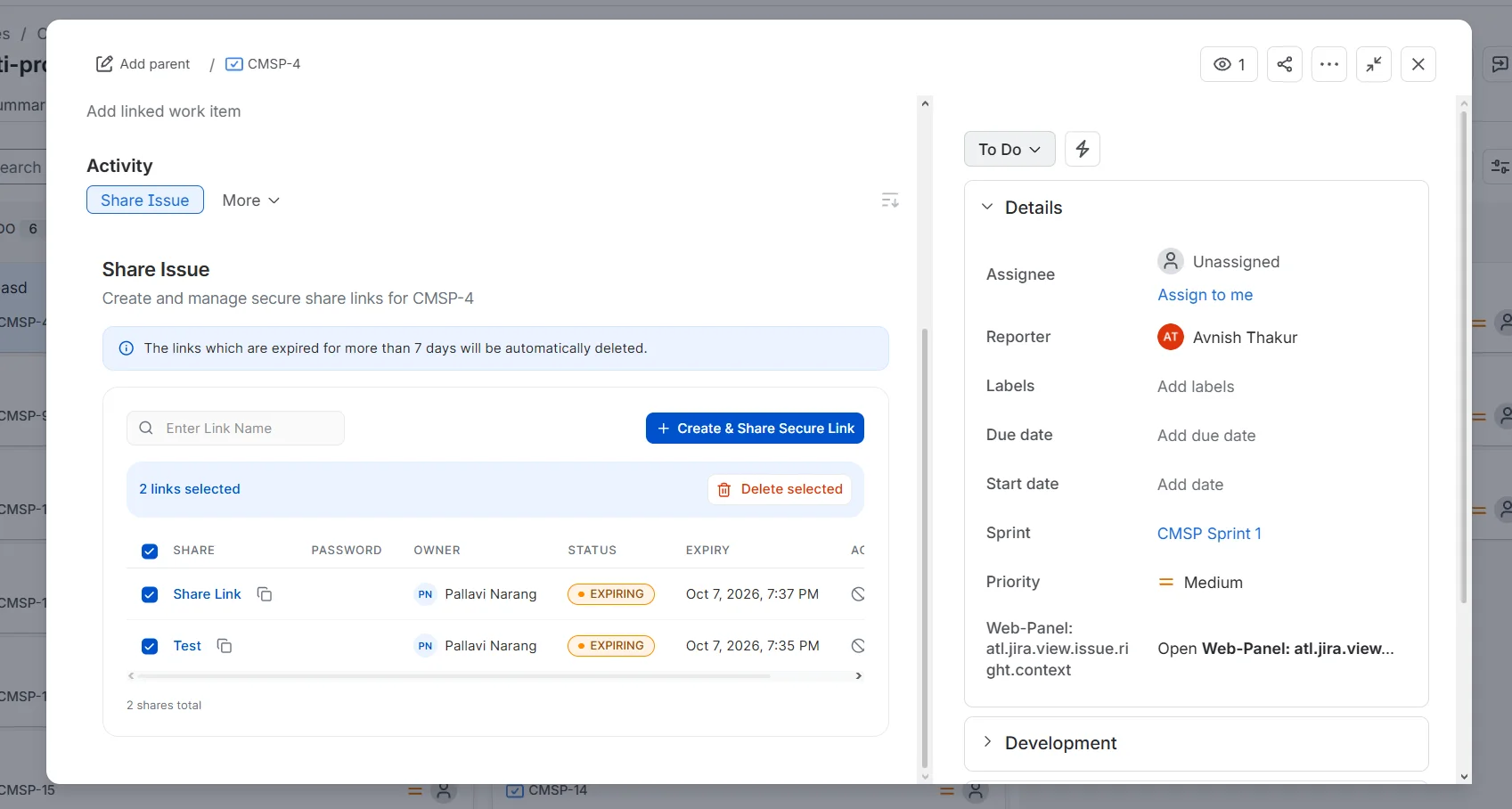Screen dimensions: 1512x809
Task: Revoke the Test row action icon
Action: (858, 646)
